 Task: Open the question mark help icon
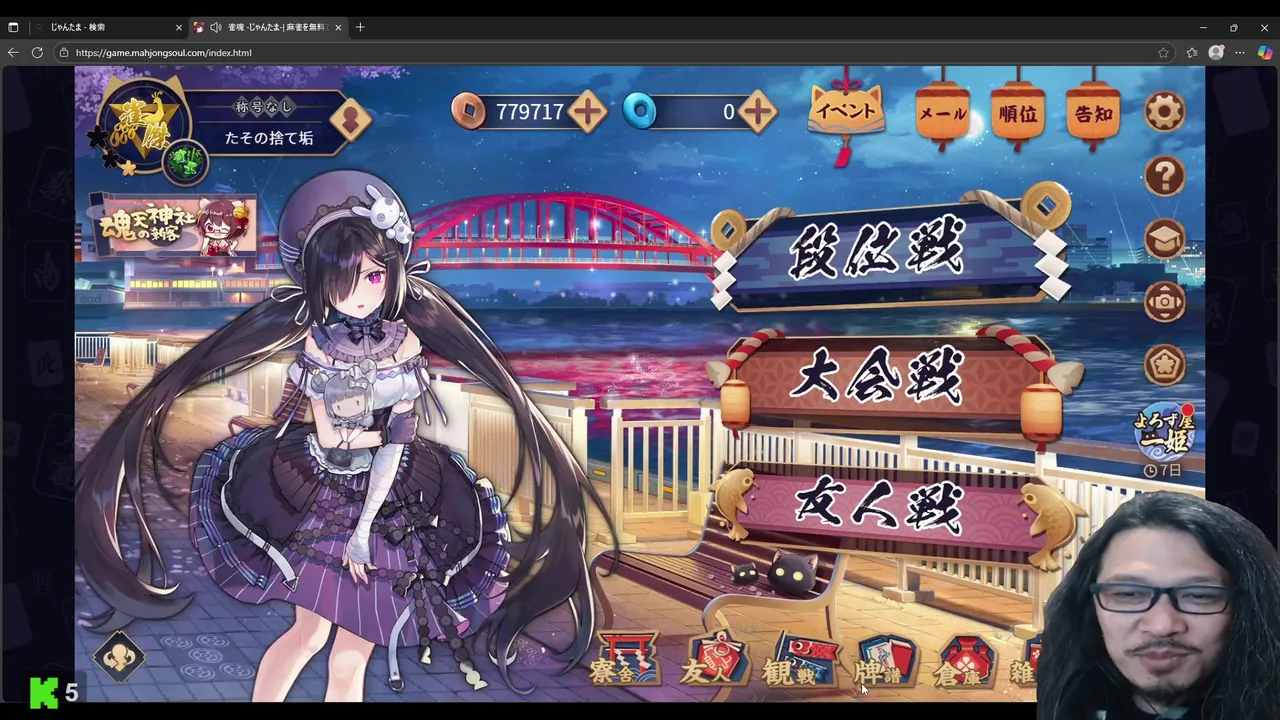pyautogui.click(x=1164, y=176)
